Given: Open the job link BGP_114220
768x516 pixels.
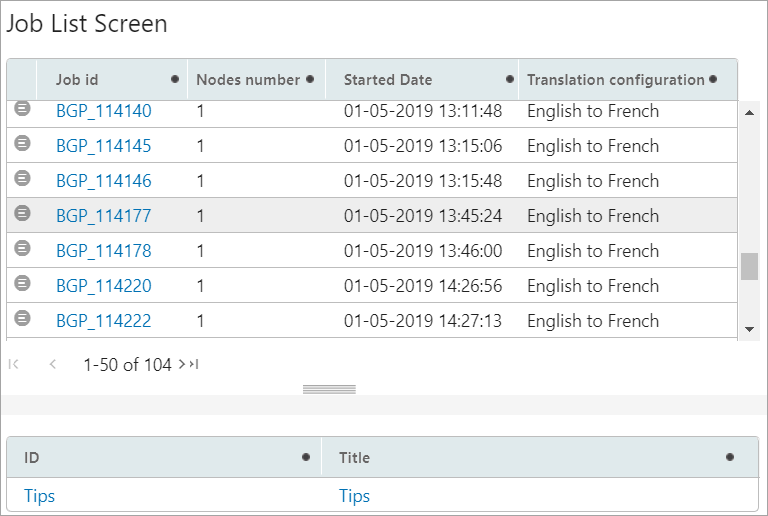Looking at the screenshot, I should point(104,286).
